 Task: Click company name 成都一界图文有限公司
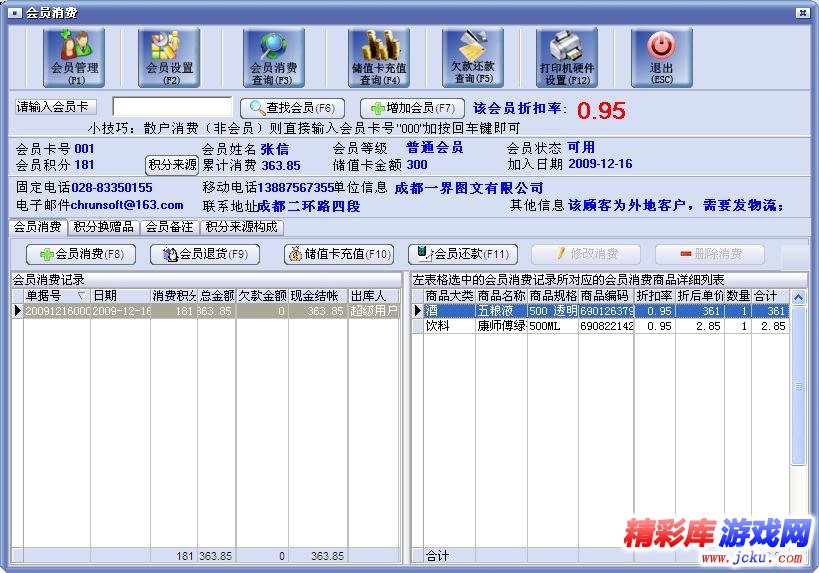(x=469, y=188)
